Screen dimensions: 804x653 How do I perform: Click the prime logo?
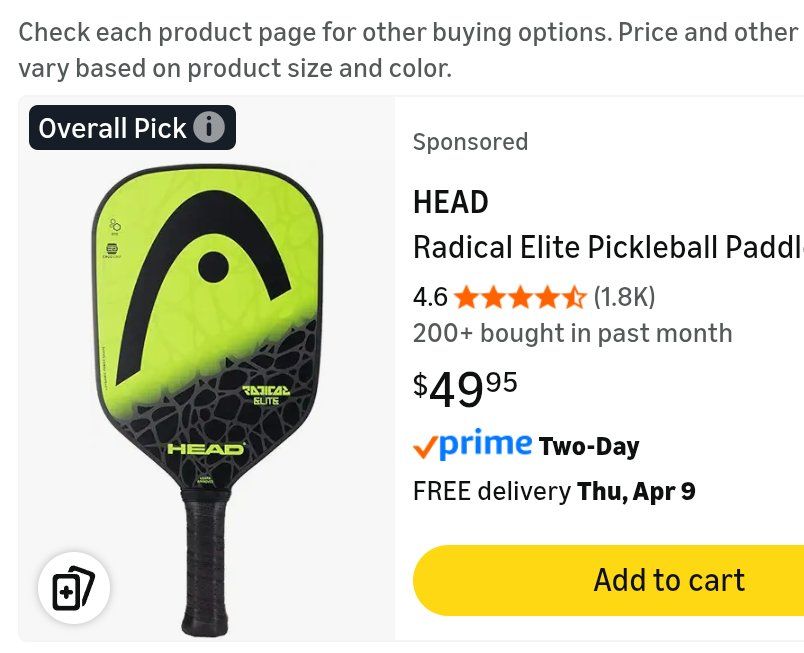pos(486,444)
